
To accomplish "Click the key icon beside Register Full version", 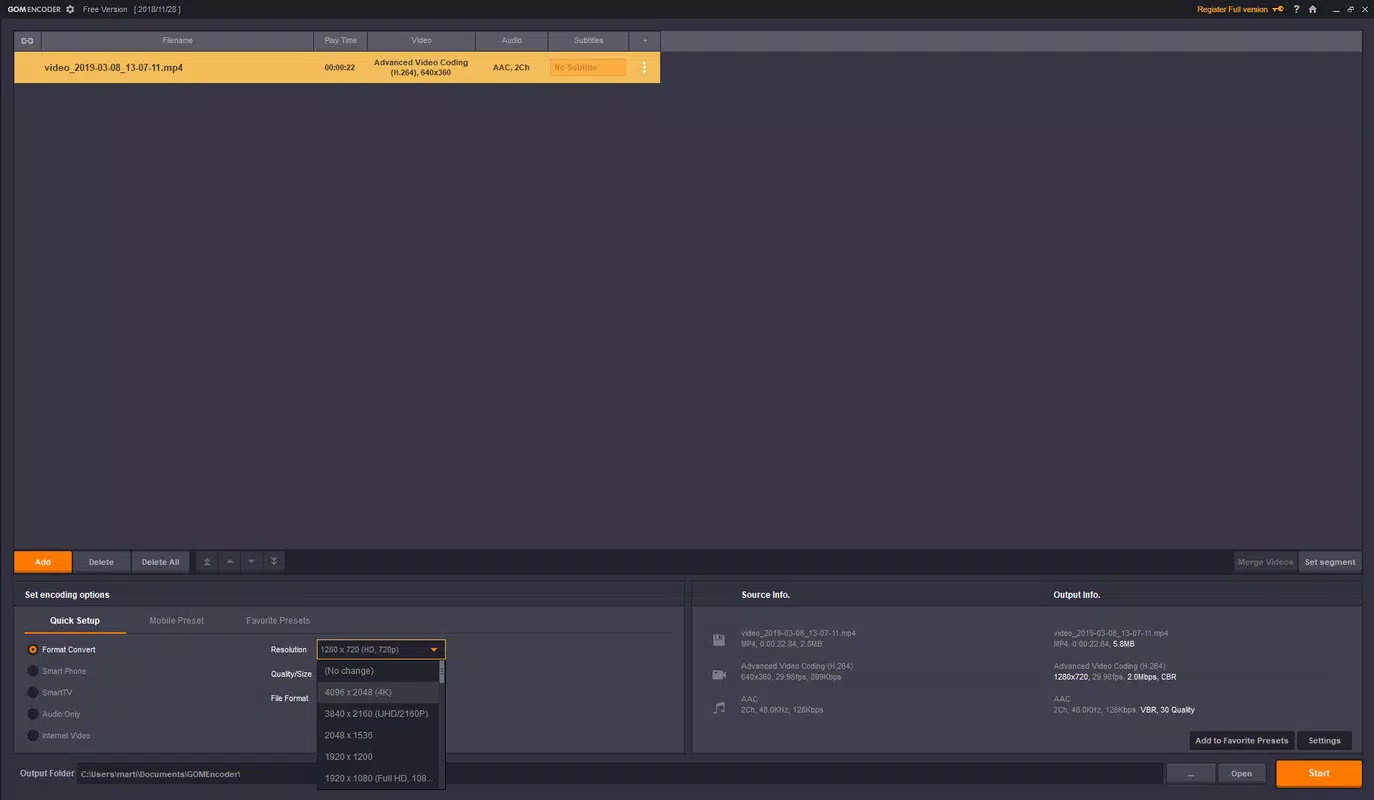I will click(x=1277, y=9).
